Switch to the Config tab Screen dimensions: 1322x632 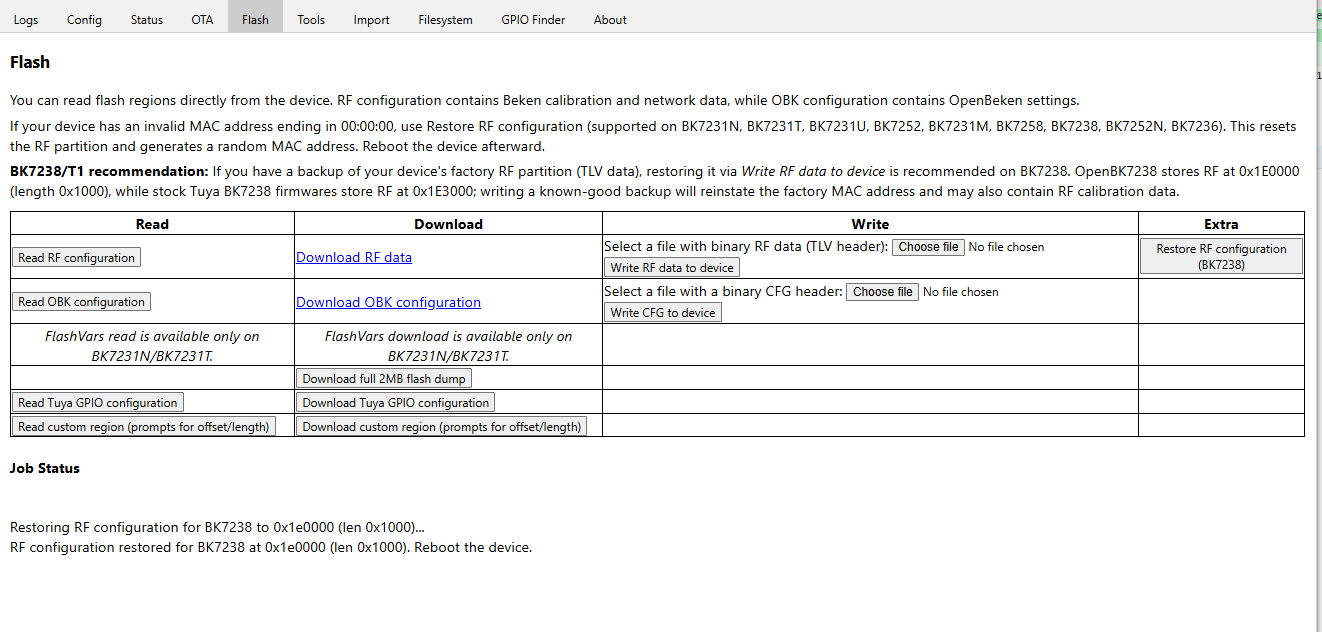click(84, 19)
